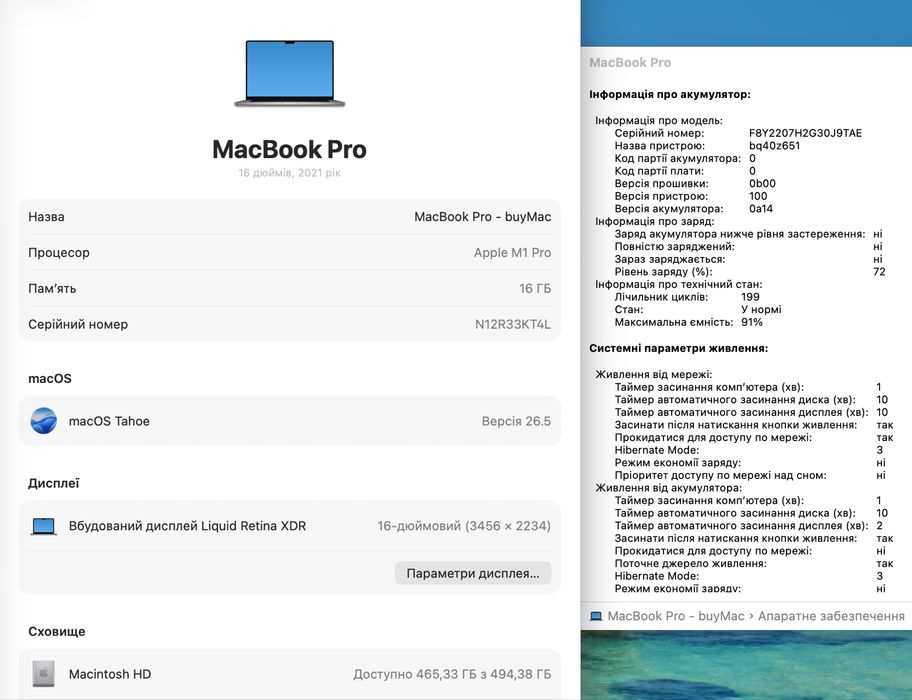Click the large MacBook Pro laptop image
The image size is (912, 700).
(290, 73)
